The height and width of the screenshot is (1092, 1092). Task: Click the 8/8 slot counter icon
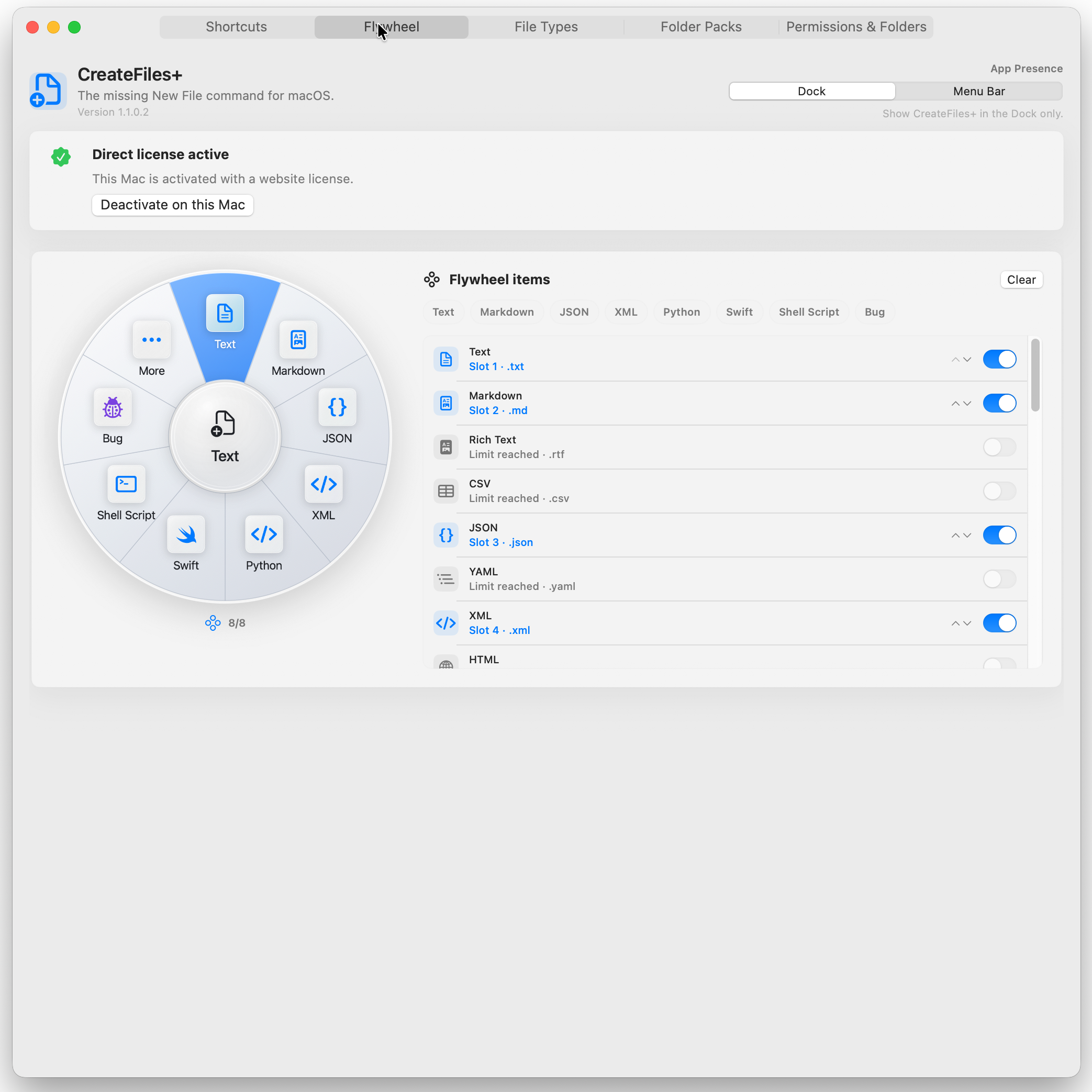click(x=213, y=623)
